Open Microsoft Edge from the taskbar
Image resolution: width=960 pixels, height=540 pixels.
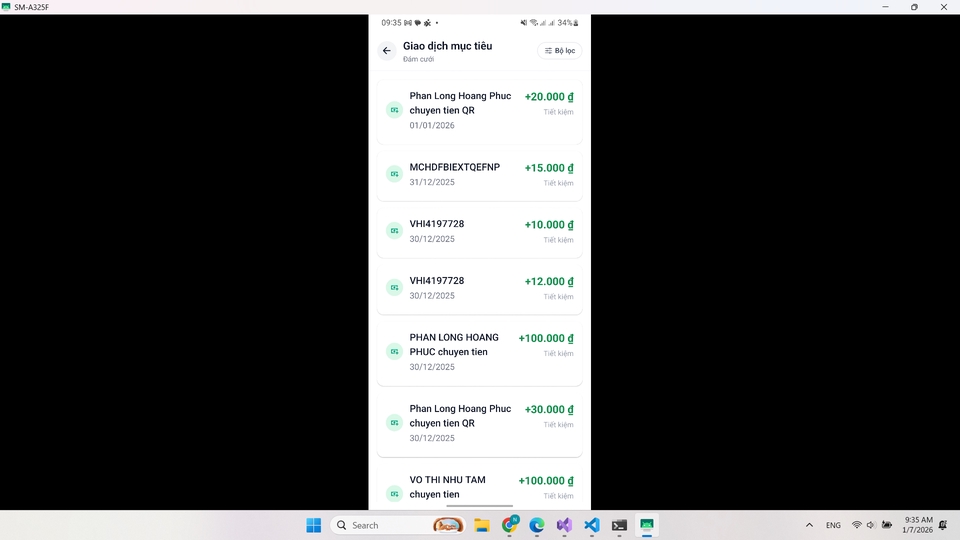pyautogui.click(x=537, y=525)
